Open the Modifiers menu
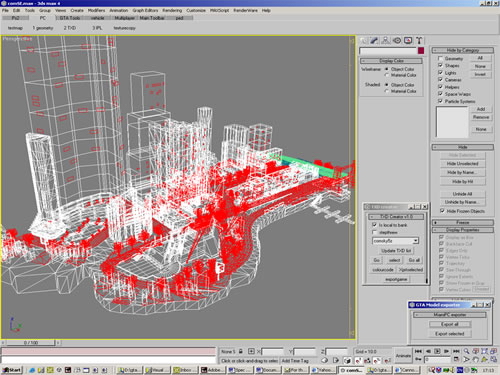The height and width of the screenshot is (375, 500). 96,10
